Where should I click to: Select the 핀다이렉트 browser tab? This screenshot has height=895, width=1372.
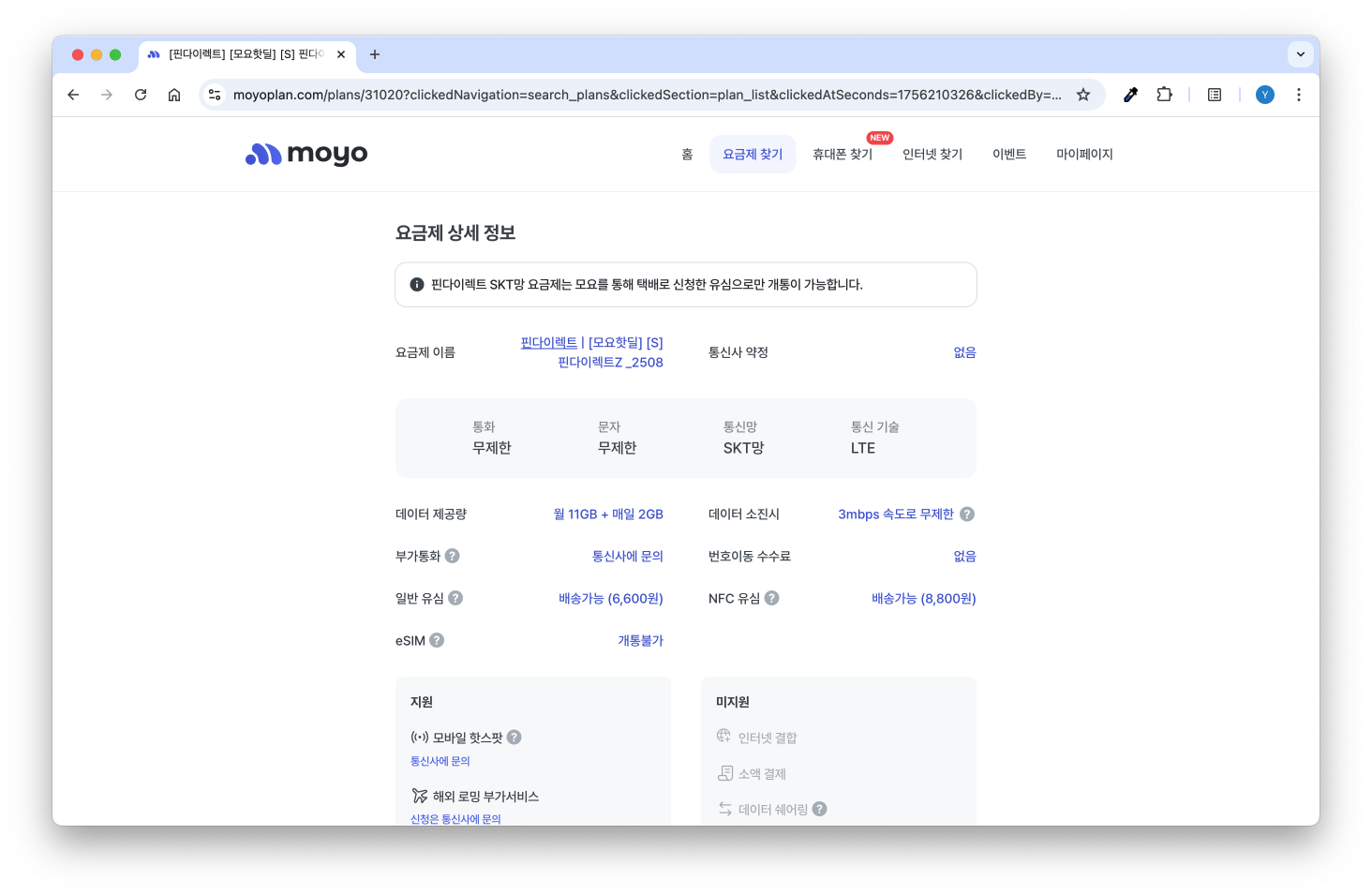click(x=246, y=54)
